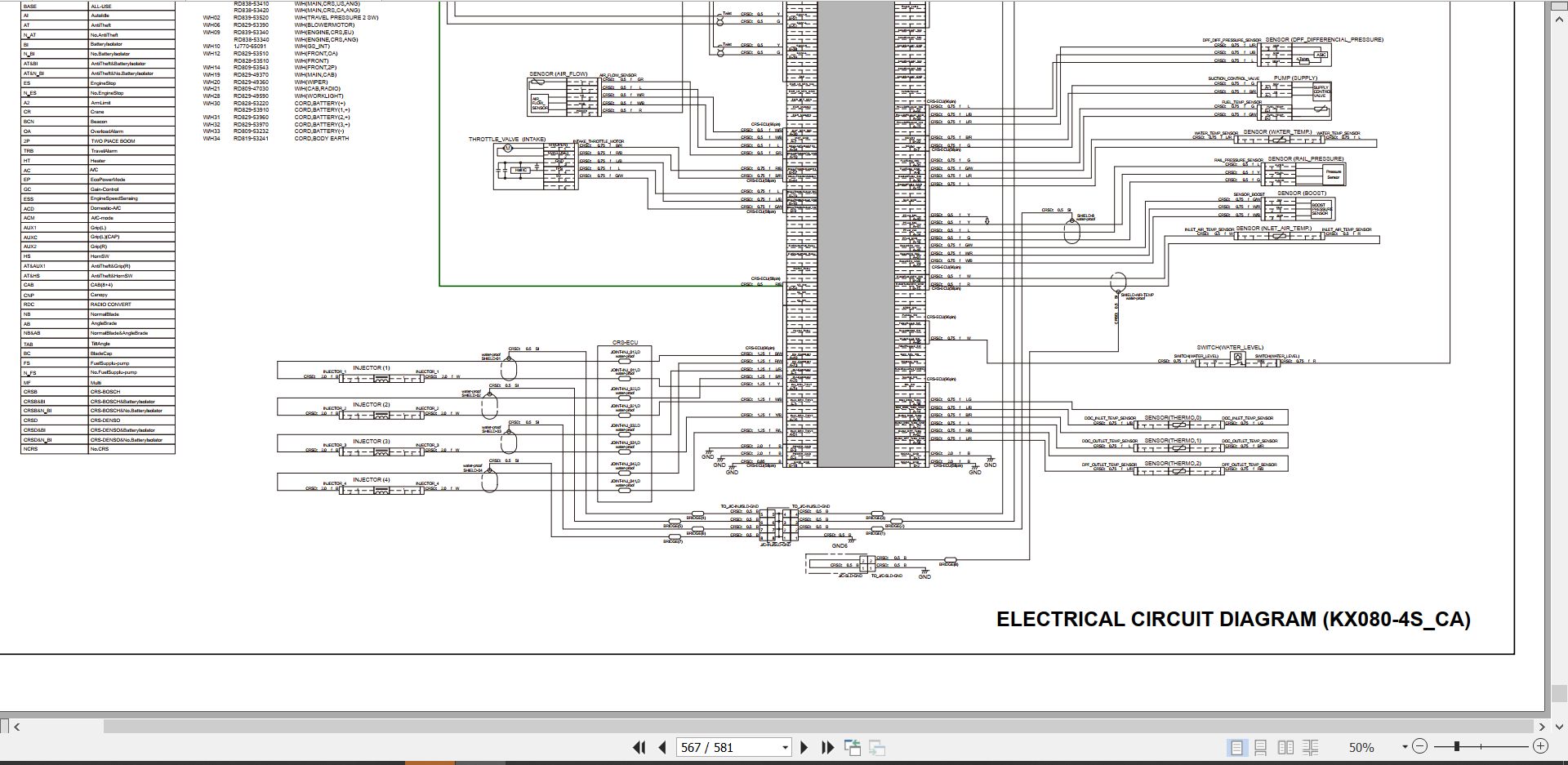
Task: Enable continuous scrolling page mode
Action: (x=1261, y=747)
